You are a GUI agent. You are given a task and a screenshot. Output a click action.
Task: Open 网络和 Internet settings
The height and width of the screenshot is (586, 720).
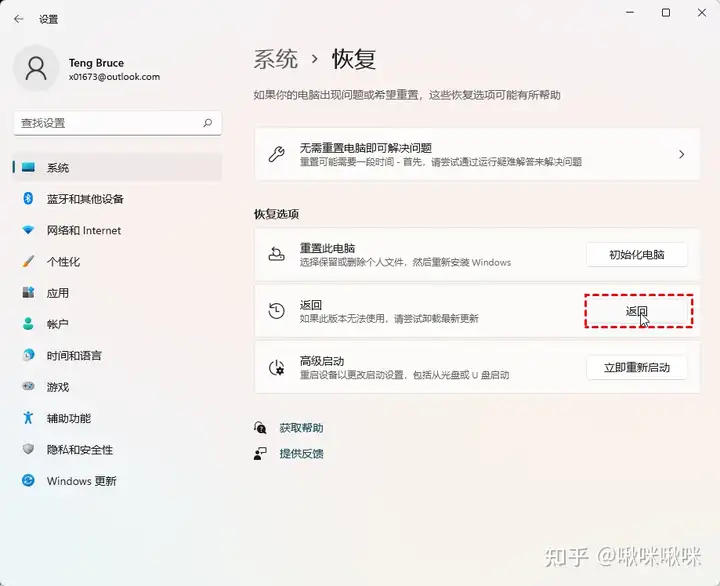pyautogui.click(x=117, y=230)
